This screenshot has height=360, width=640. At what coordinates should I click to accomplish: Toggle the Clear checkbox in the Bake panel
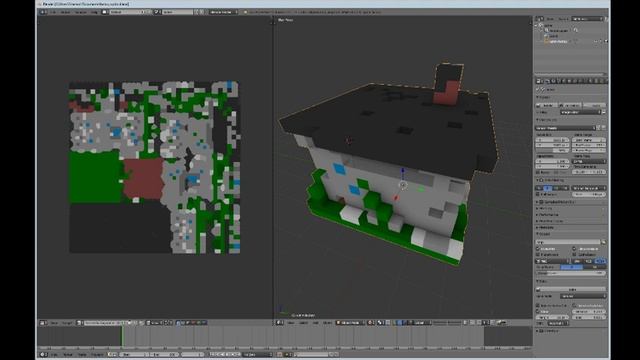[x=538, y=311]
